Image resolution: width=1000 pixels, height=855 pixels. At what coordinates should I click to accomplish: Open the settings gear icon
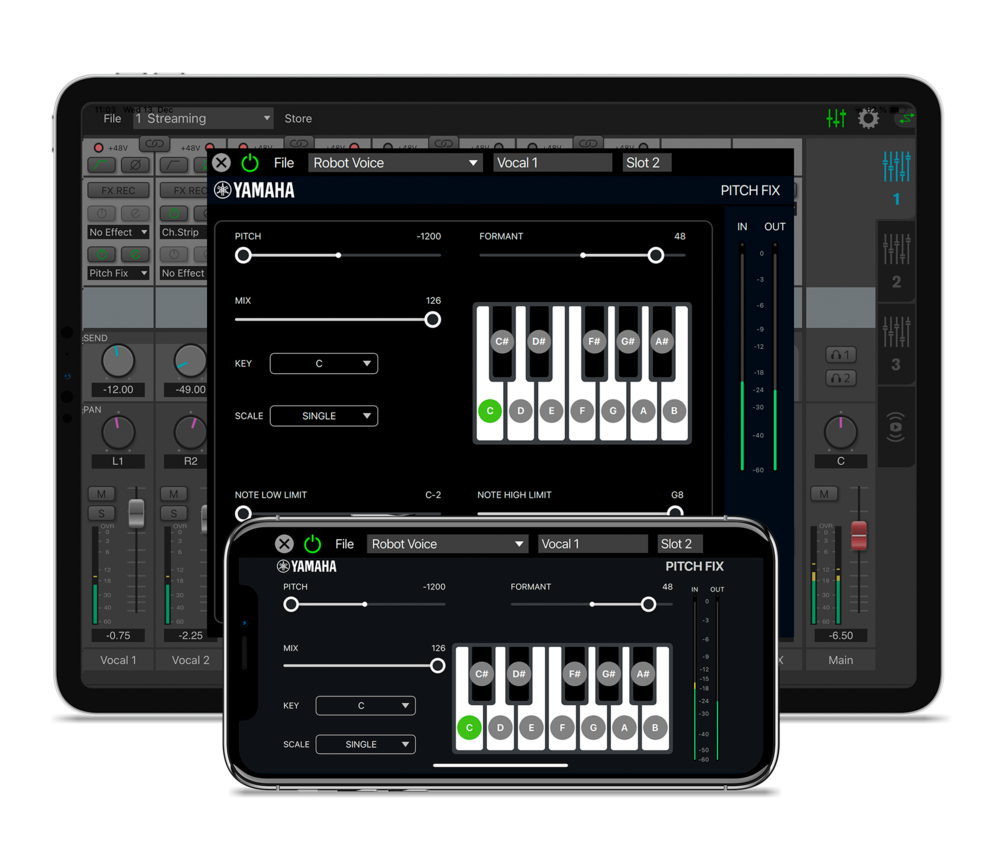[868, 117]
